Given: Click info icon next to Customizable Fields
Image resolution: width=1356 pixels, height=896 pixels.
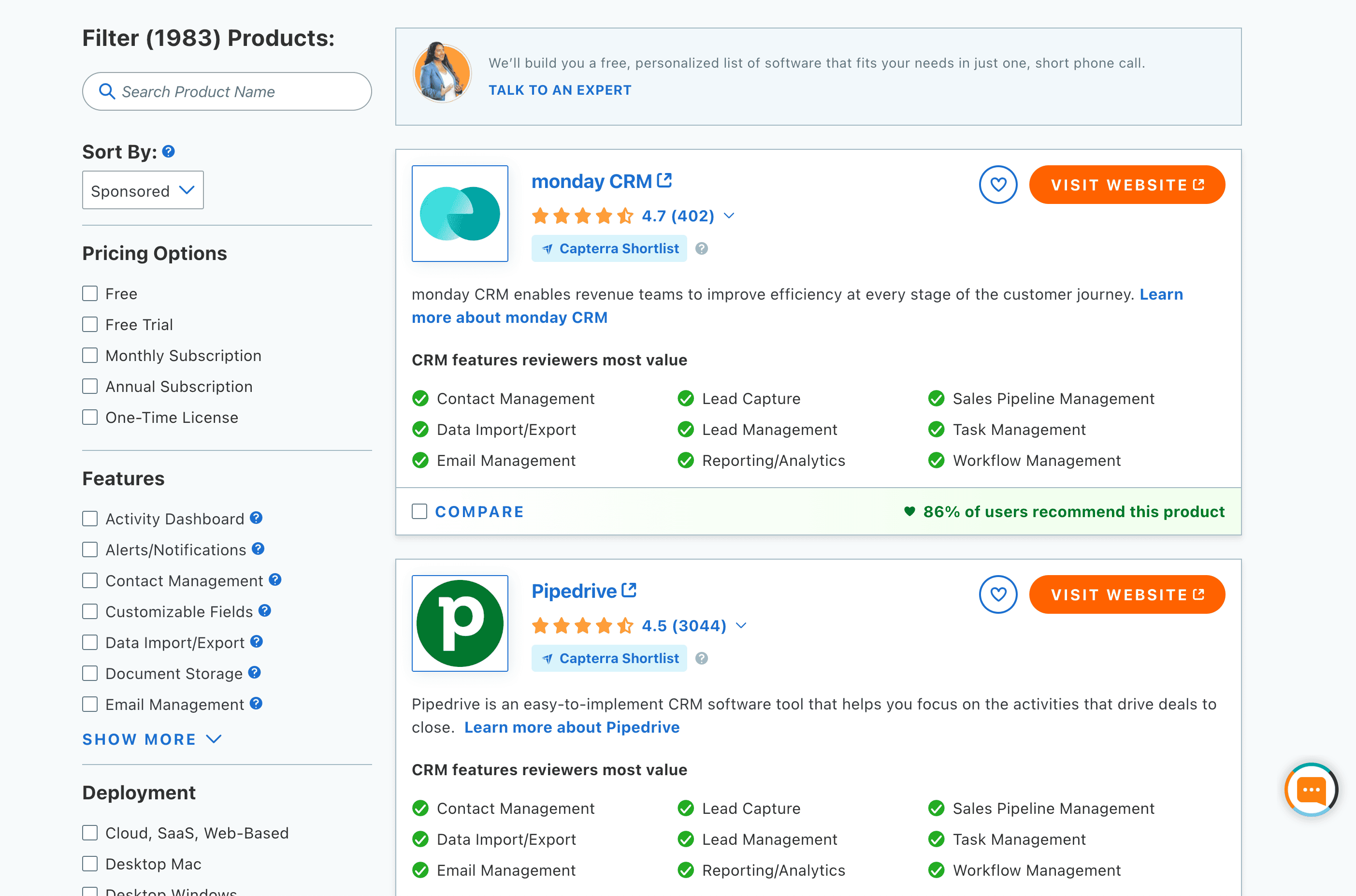Looking at the screenshot, I should click(x=264, y=610).
